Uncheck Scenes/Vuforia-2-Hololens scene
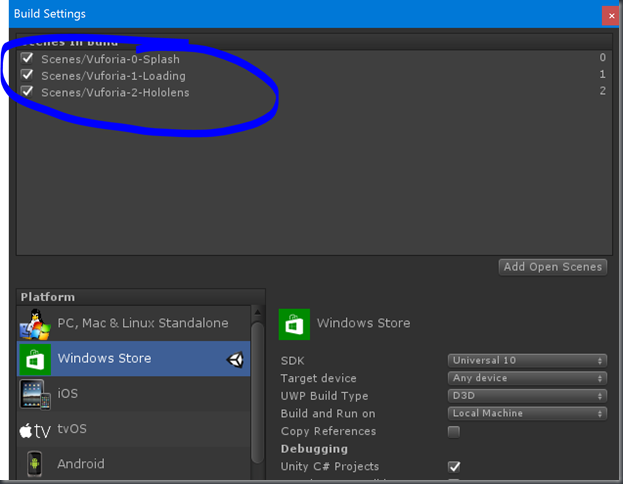623x484 pixels. click(x=27, y=91)
